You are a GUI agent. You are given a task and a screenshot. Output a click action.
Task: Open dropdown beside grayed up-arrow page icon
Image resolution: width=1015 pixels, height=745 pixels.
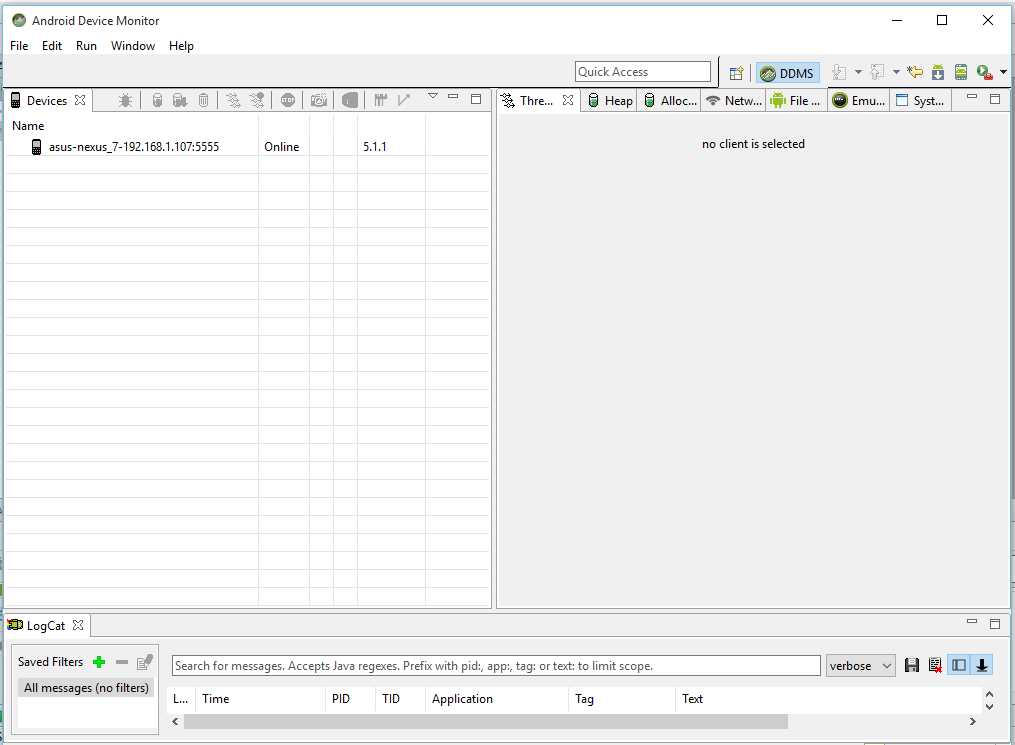pos(897,72)
